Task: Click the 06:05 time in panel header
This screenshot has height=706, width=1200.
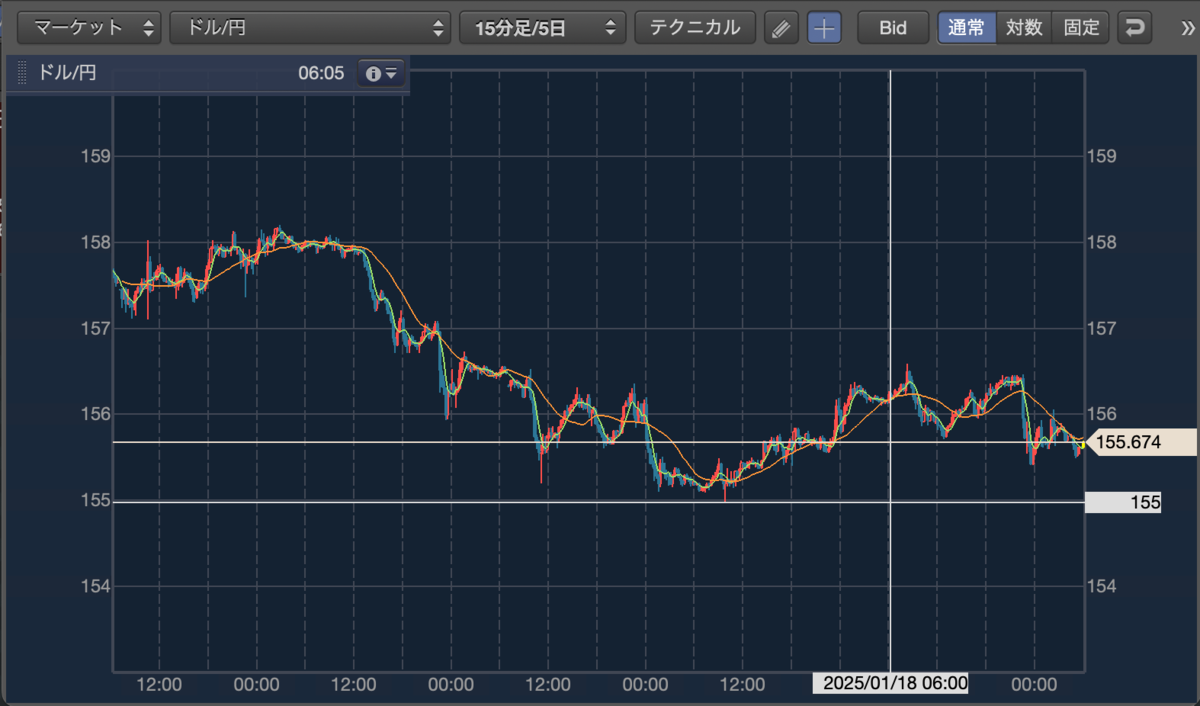Action: pyautogui.click(x=321, y=73)
